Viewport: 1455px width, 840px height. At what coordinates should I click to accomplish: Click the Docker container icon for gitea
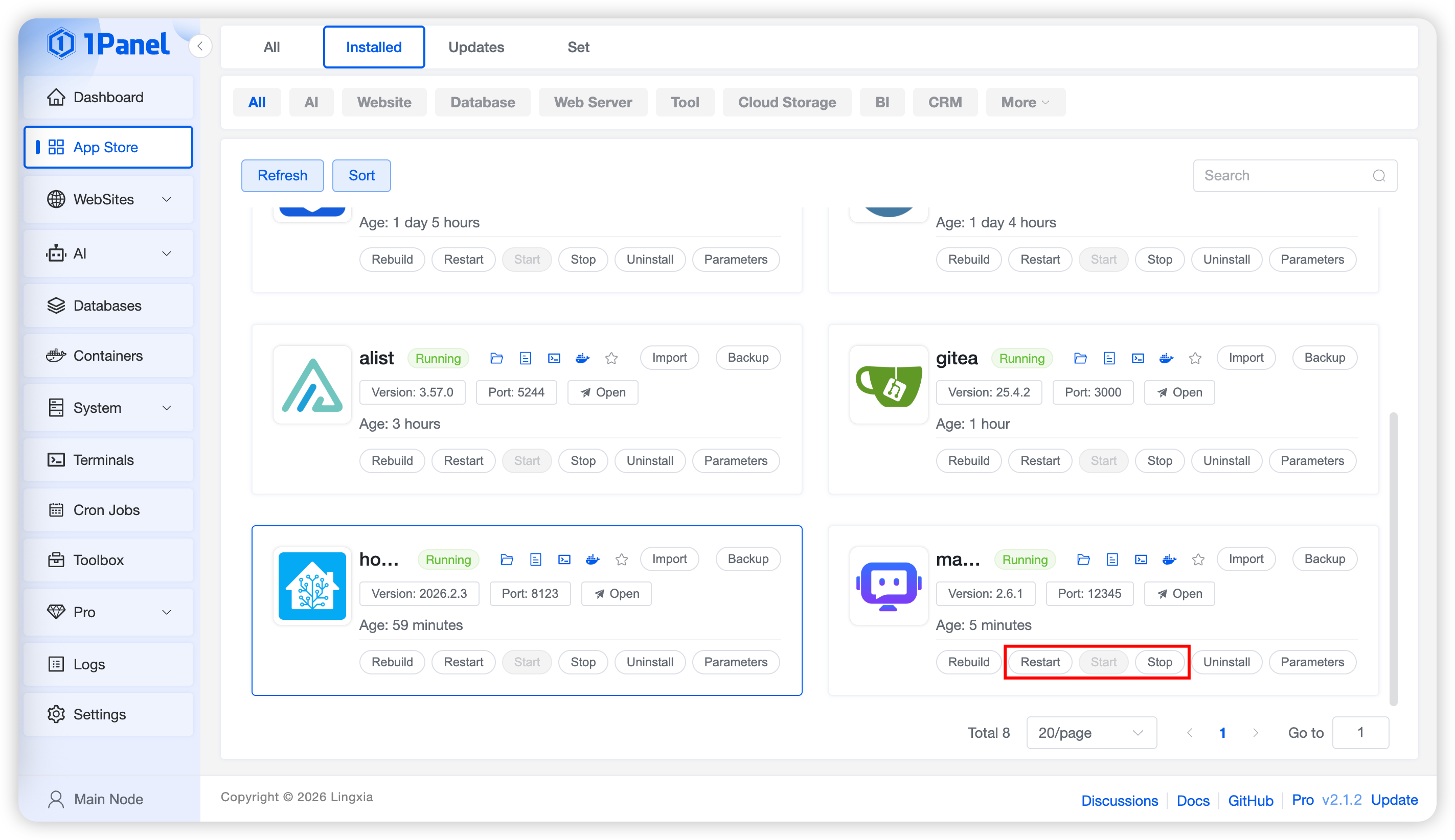pos(1166,358)
